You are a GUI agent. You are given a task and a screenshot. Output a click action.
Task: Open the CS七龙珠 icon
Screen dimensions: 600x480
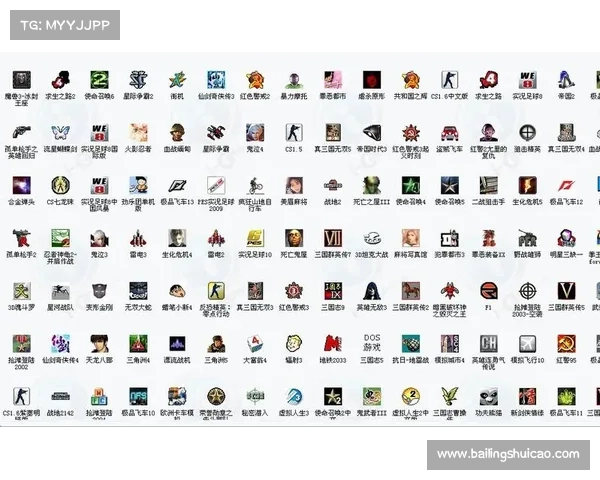[60, 185]
